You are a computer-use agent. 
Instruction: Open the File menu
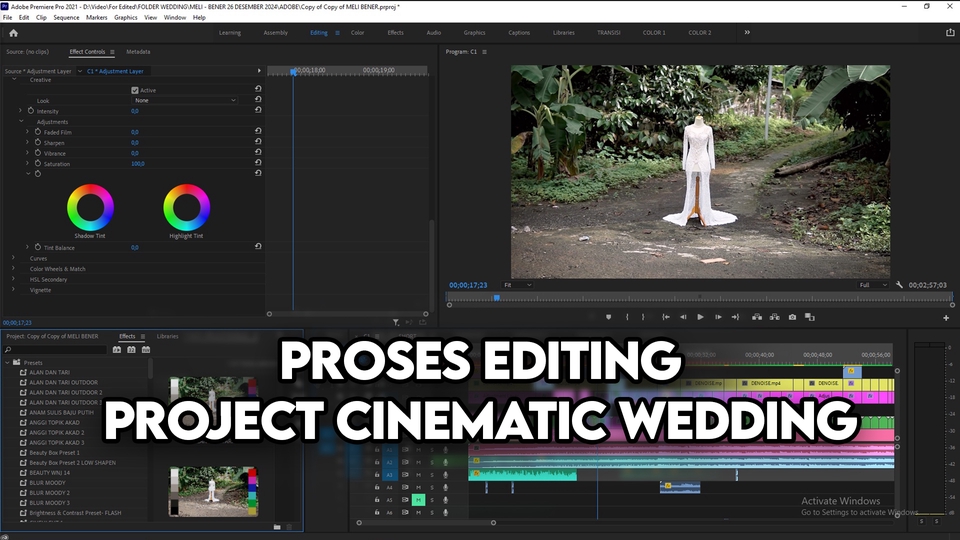pos(7,18)
